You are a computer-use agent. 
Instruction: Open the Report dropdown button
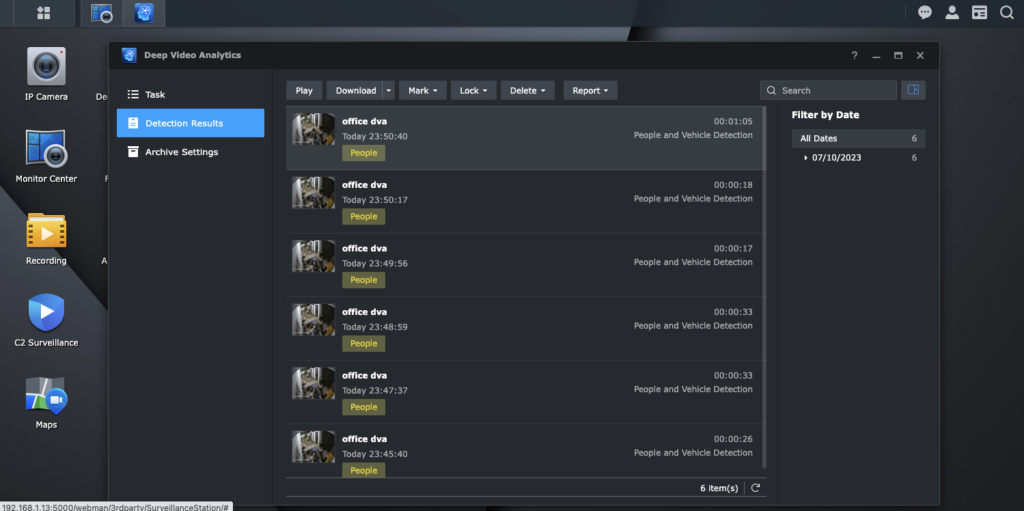click(590, 91)
